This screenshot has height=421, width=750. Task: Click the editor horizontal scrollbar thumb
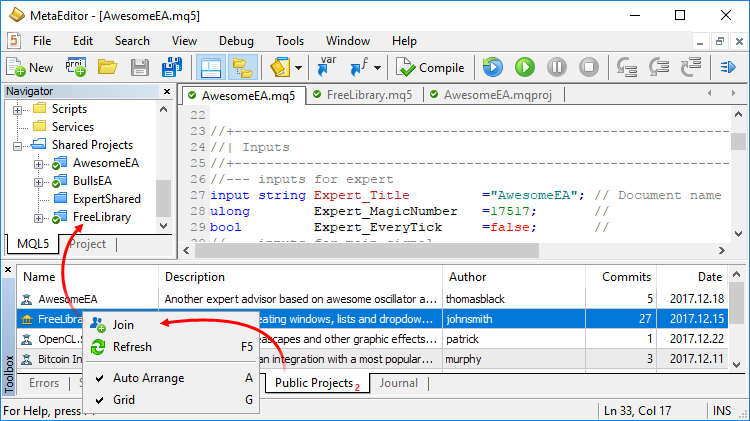click(366, 250)
